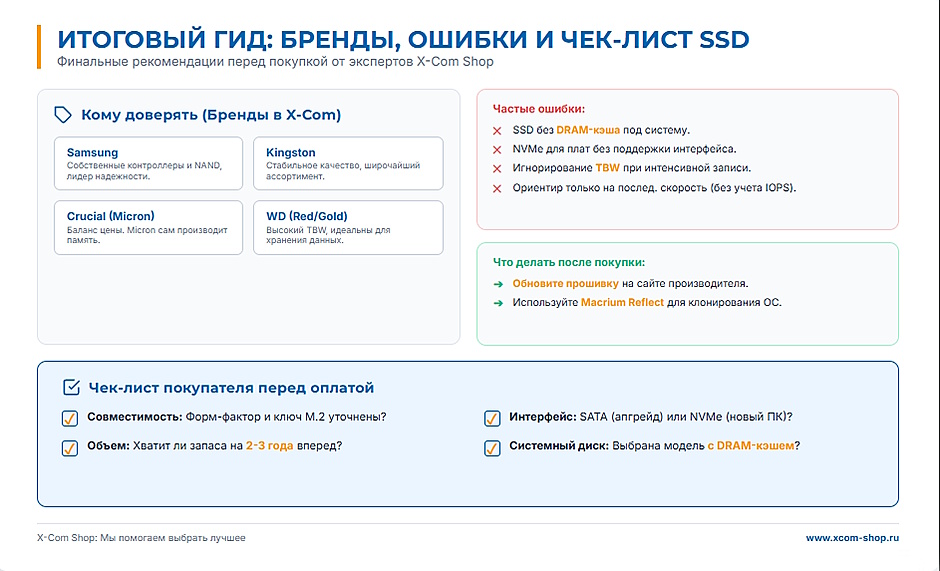The image size is (940, 571).
Task: Click the red X next to 'SSD без DRAM-кэша'
Action: [497, 131]
